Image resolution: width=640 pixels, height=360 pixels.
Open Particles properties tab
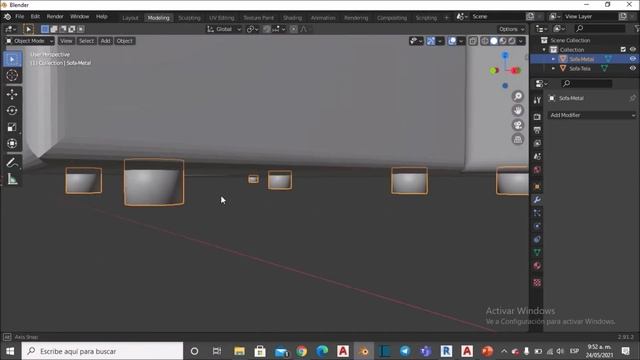[537, 213]
